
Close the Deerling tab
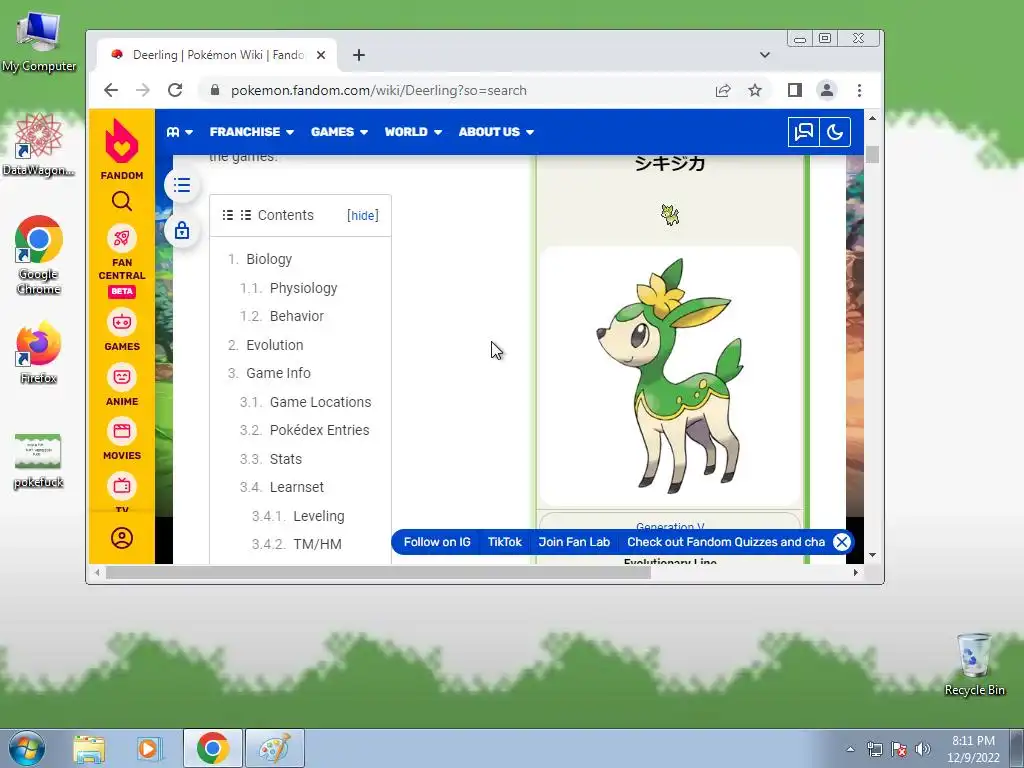(x=321, y=55)
